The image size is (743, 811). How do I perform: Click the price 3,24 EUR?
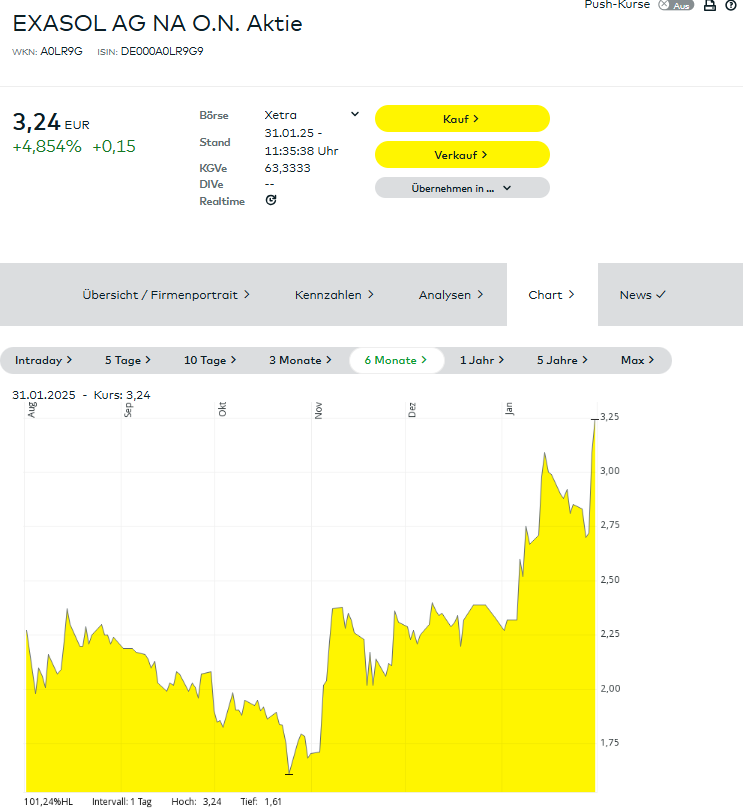point(51,123)
